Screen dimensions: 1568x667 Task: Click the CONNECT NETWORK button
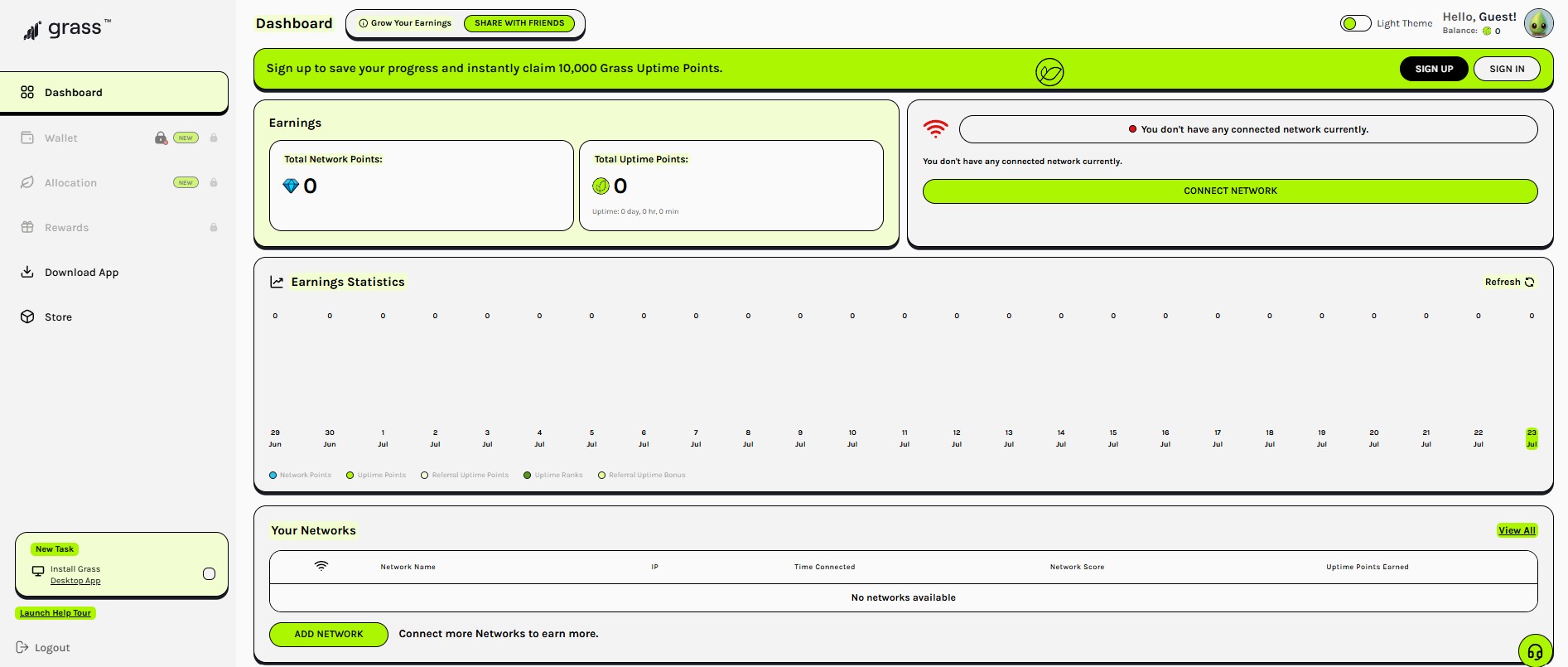coord(1230,191)
